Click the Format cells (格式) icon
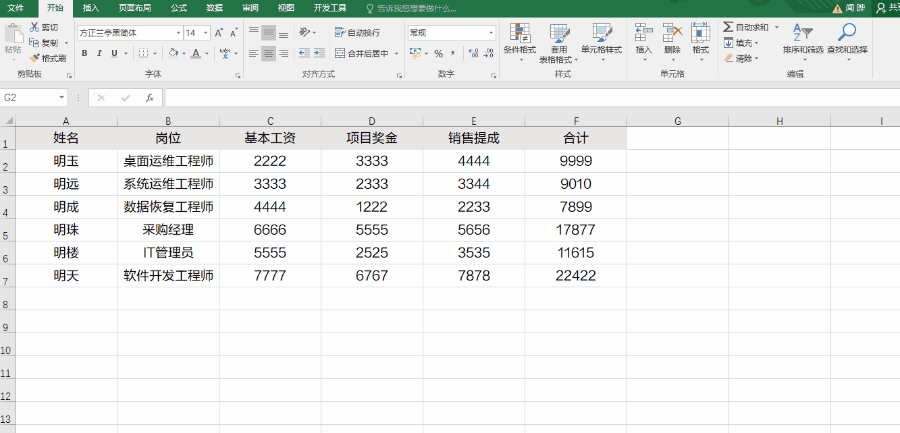 [700, 33]
